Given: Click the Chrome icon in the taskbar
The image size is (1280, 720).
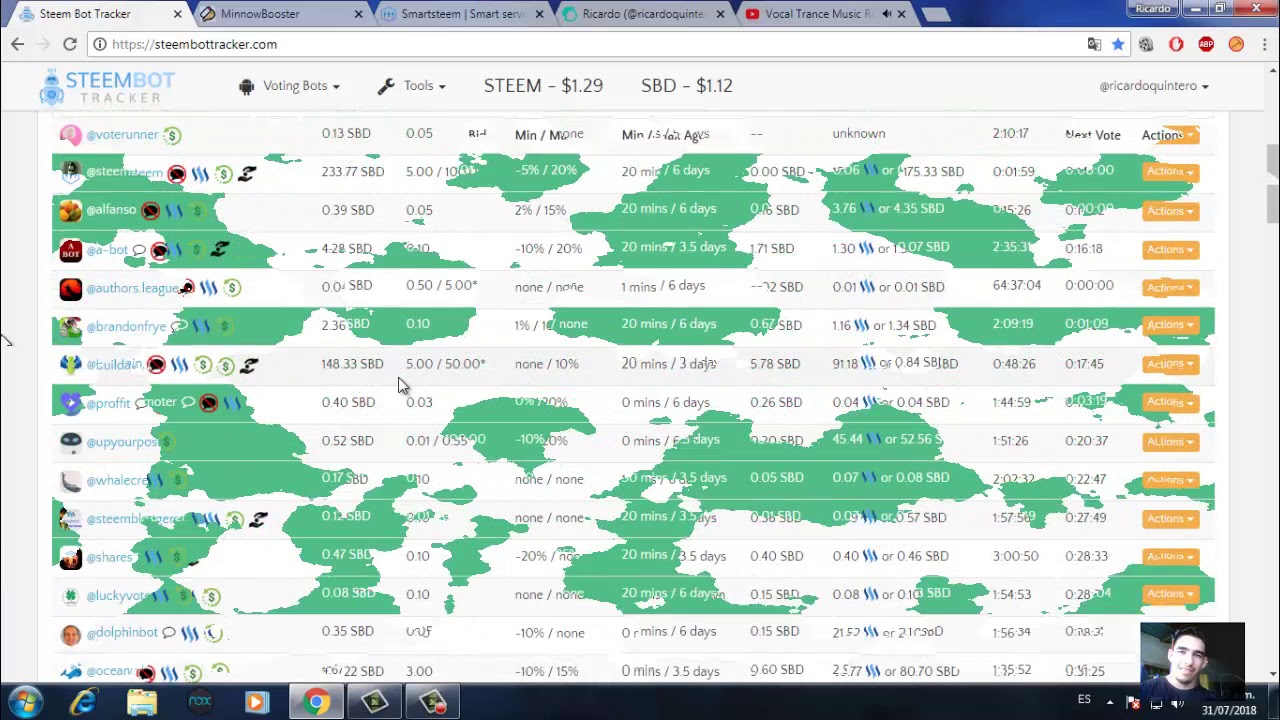Looking at the screenshot, I should tap(316, 703).
